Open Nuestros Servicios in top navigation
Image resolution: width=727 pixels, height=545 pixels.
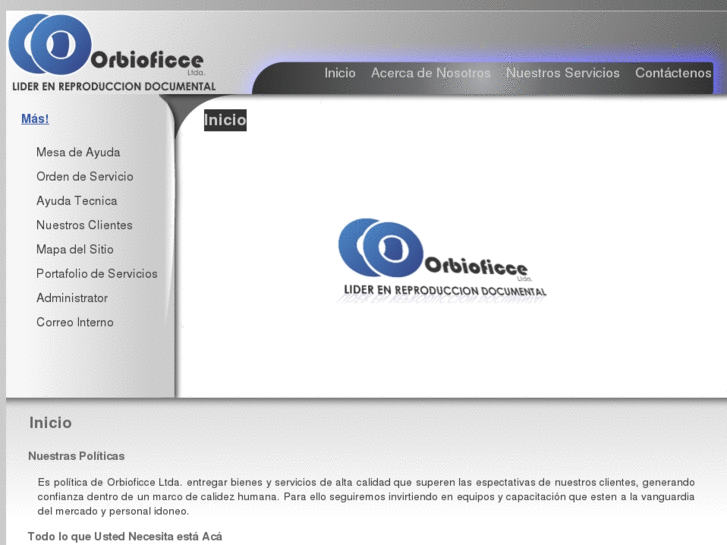tap(562, 73)
